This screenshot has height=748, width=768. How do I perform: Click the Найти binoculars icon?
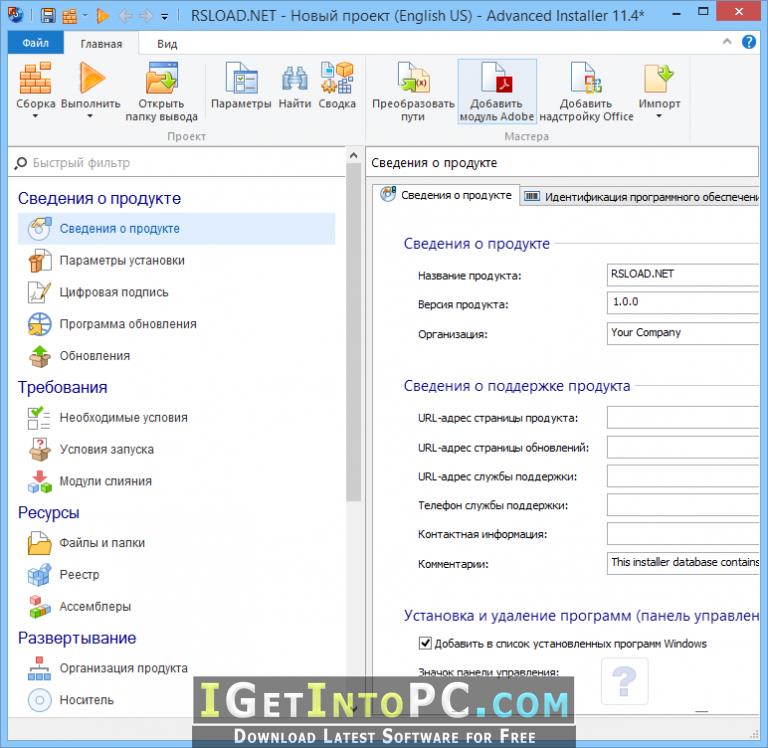click(x=295, y=78)
